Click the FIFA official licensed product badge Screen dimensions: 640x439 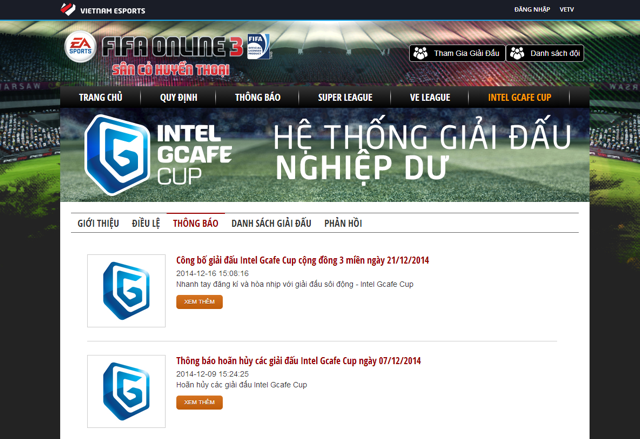click(258, 46)
